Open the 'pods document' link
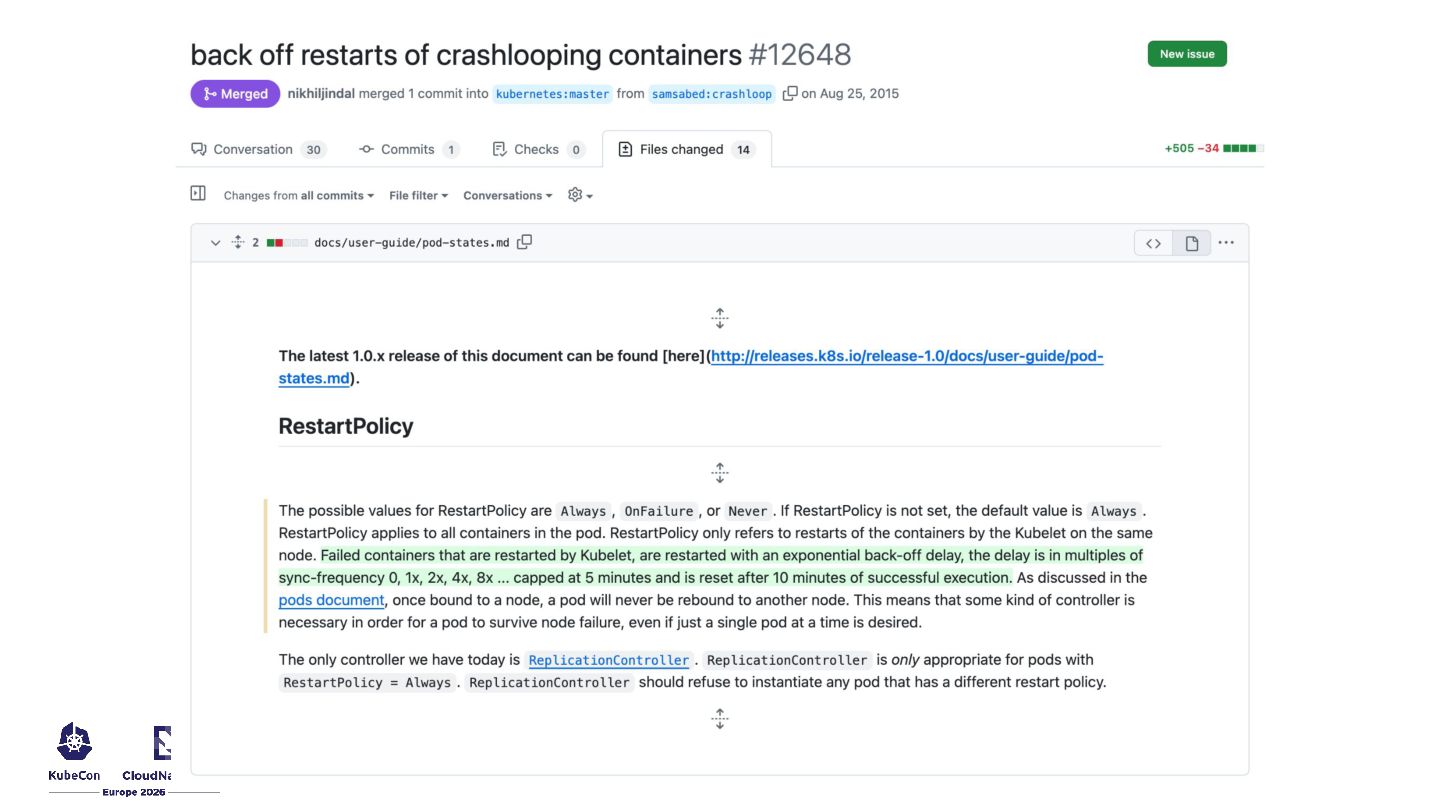 (x=331, y=600)
